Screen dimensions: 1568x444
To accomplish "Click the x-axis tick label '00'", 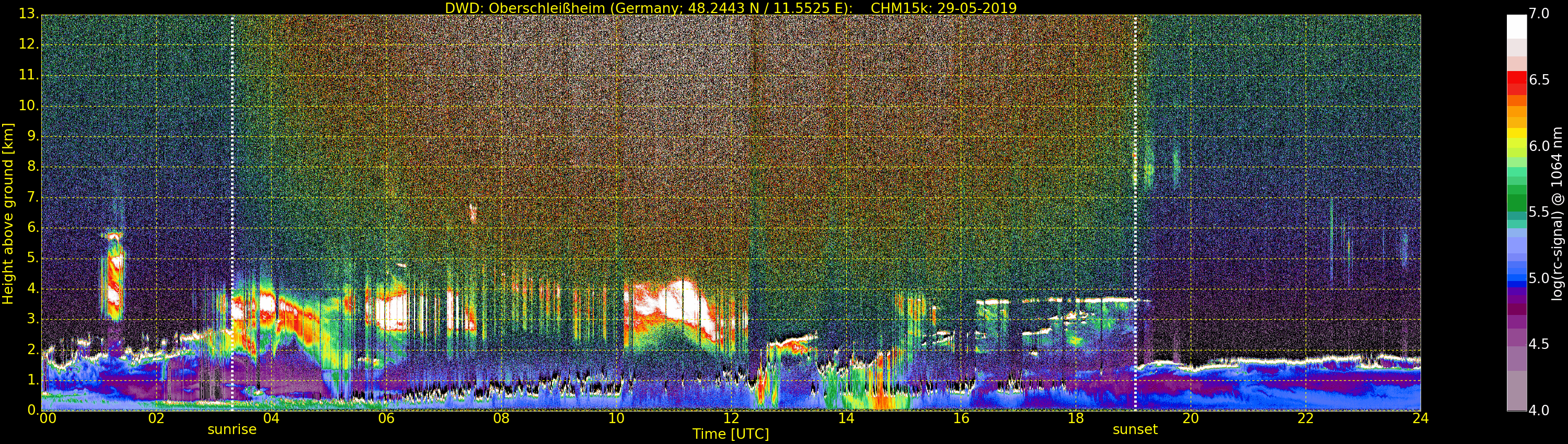I will pos(48,418).
